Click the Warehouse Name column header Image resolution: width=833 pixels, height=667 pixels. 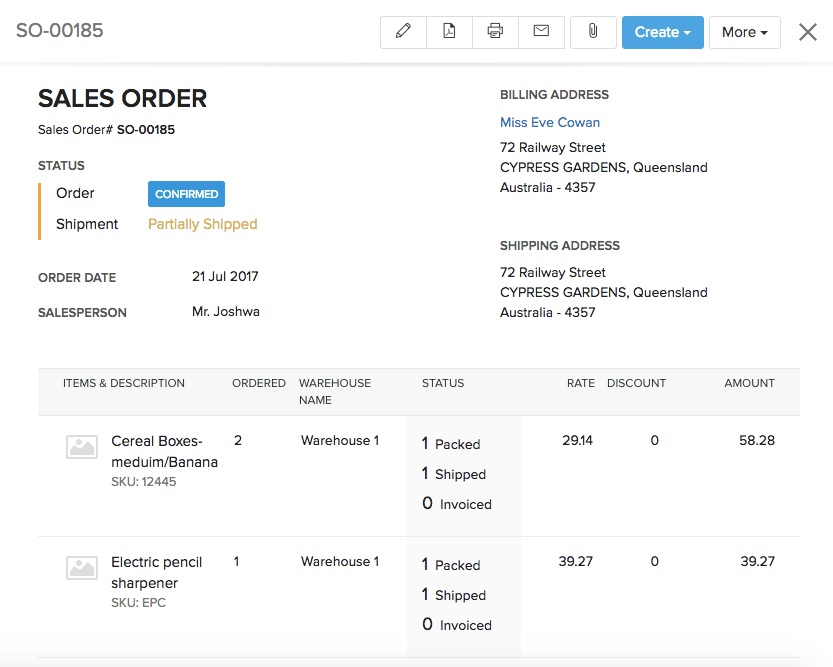[334, 391]
